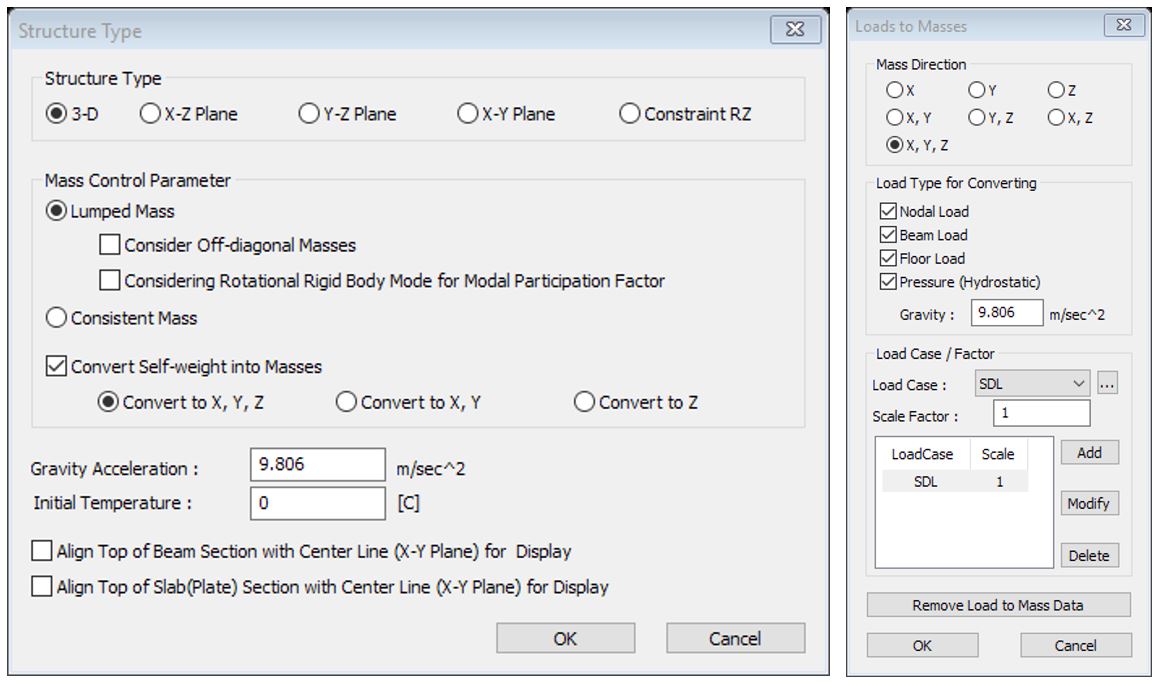
Task: Confirm Structure Type dialog with OK
Action: coord(565,638)
